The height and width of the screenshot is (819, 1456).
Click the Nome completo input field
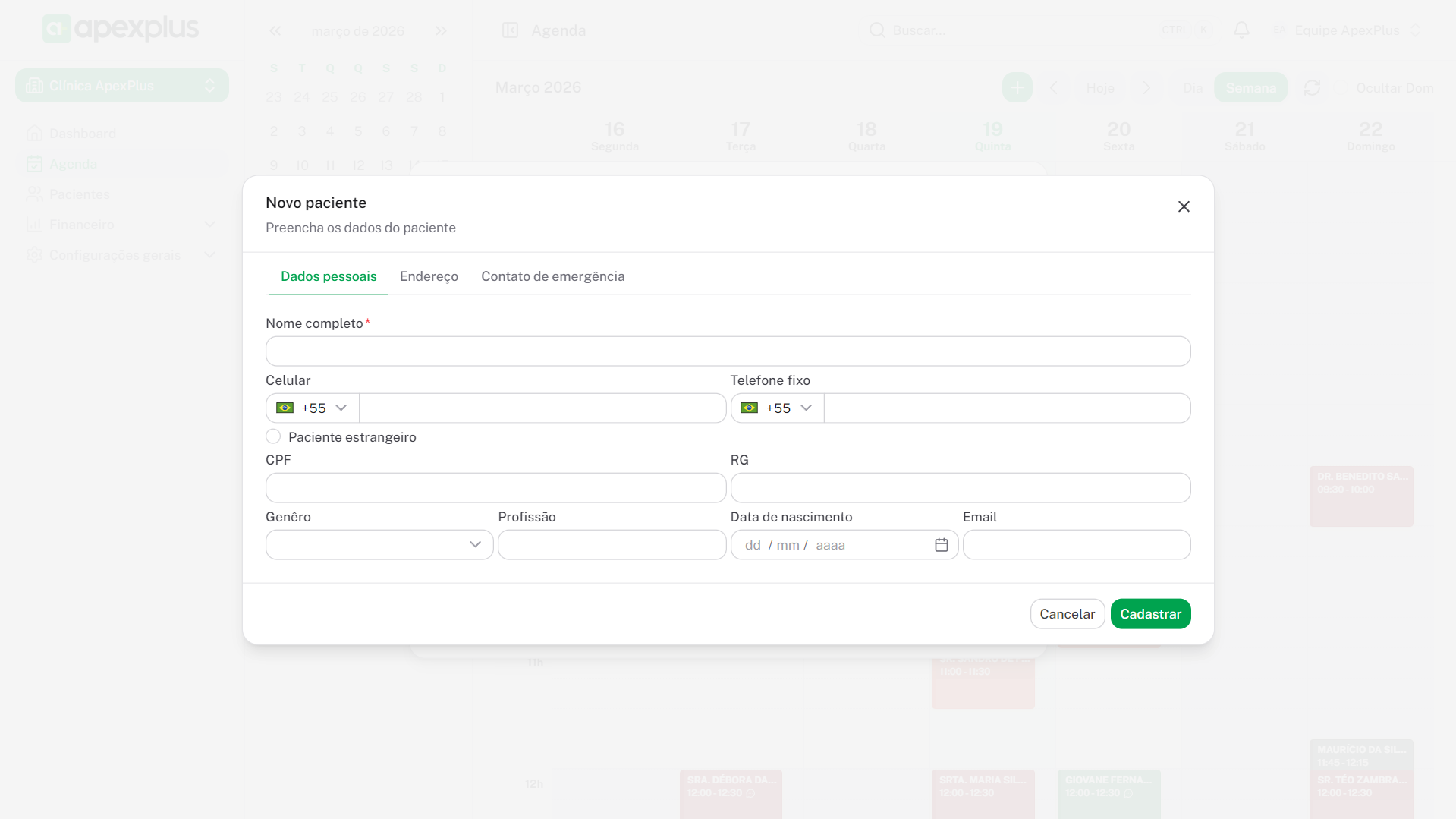[x=728, y=351]
